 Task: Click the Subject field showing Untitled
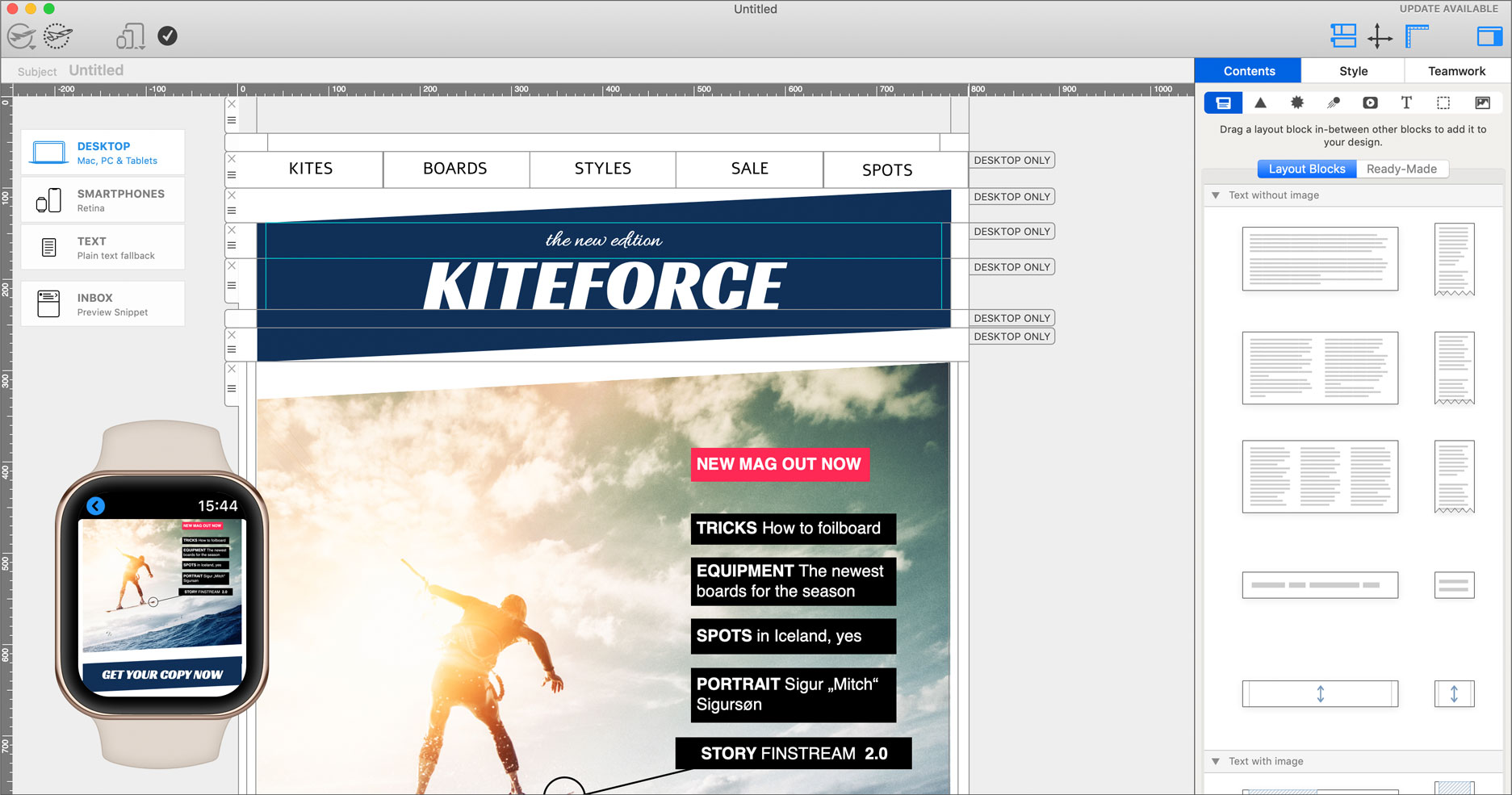point(96,70)
